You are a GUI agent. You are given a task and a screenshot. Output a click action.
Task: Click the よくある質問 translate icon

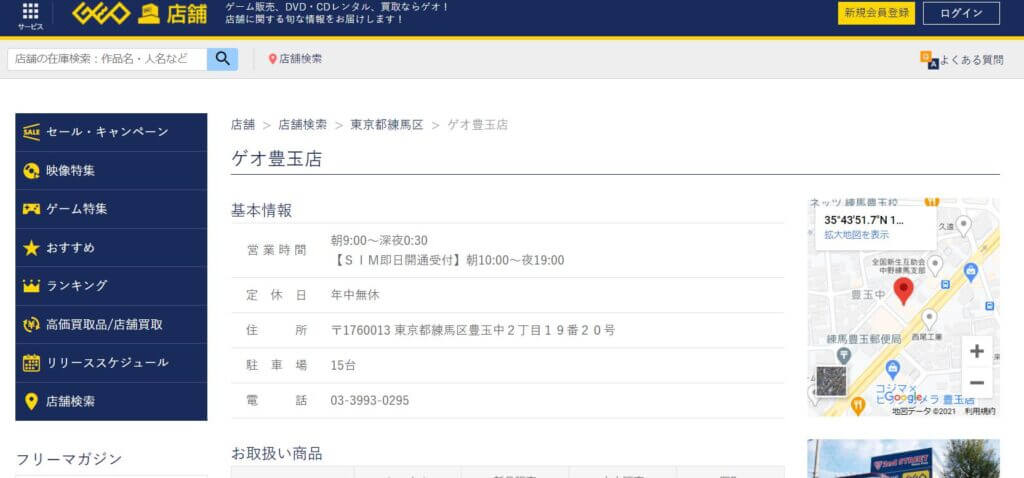coord(929,60)
